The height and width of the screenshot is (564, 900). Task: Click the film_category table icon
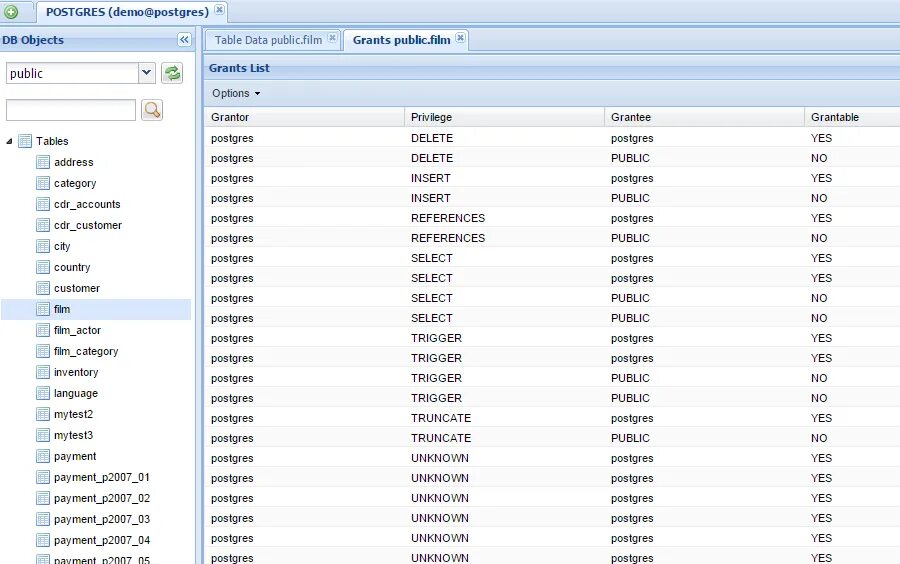point(43,351)
